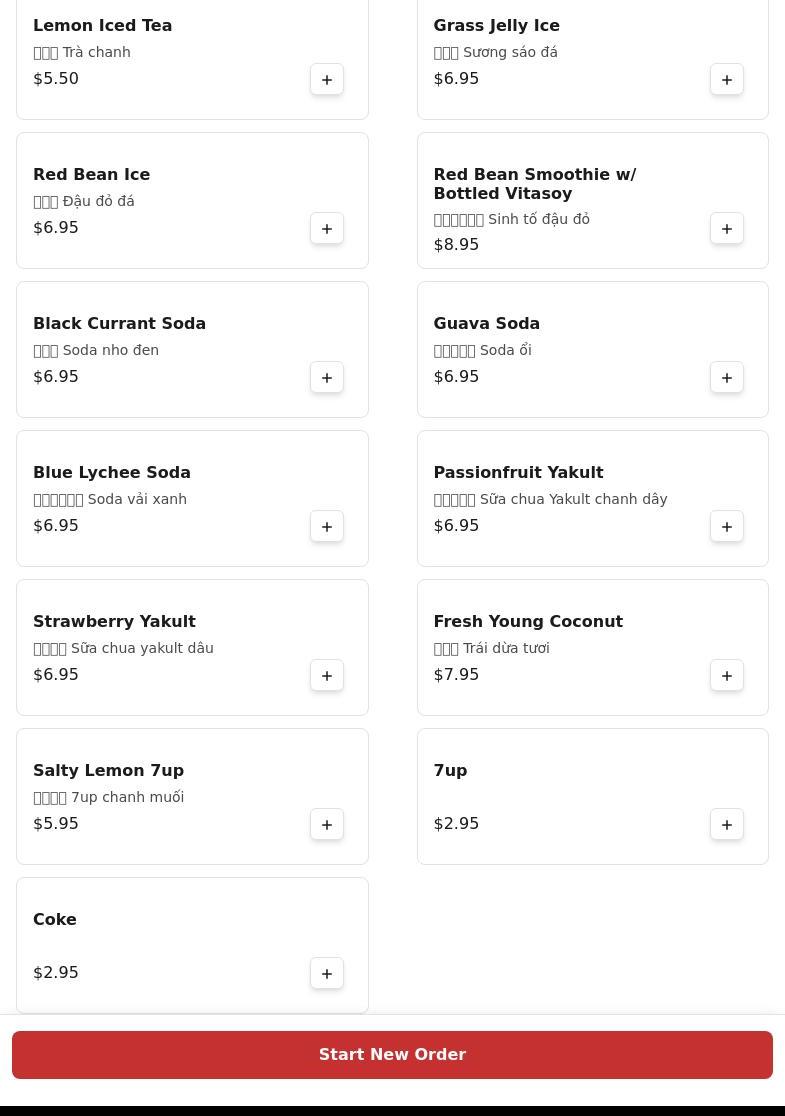
Task: Add Salty Lemon 7up to order
Action: point(327,825)
